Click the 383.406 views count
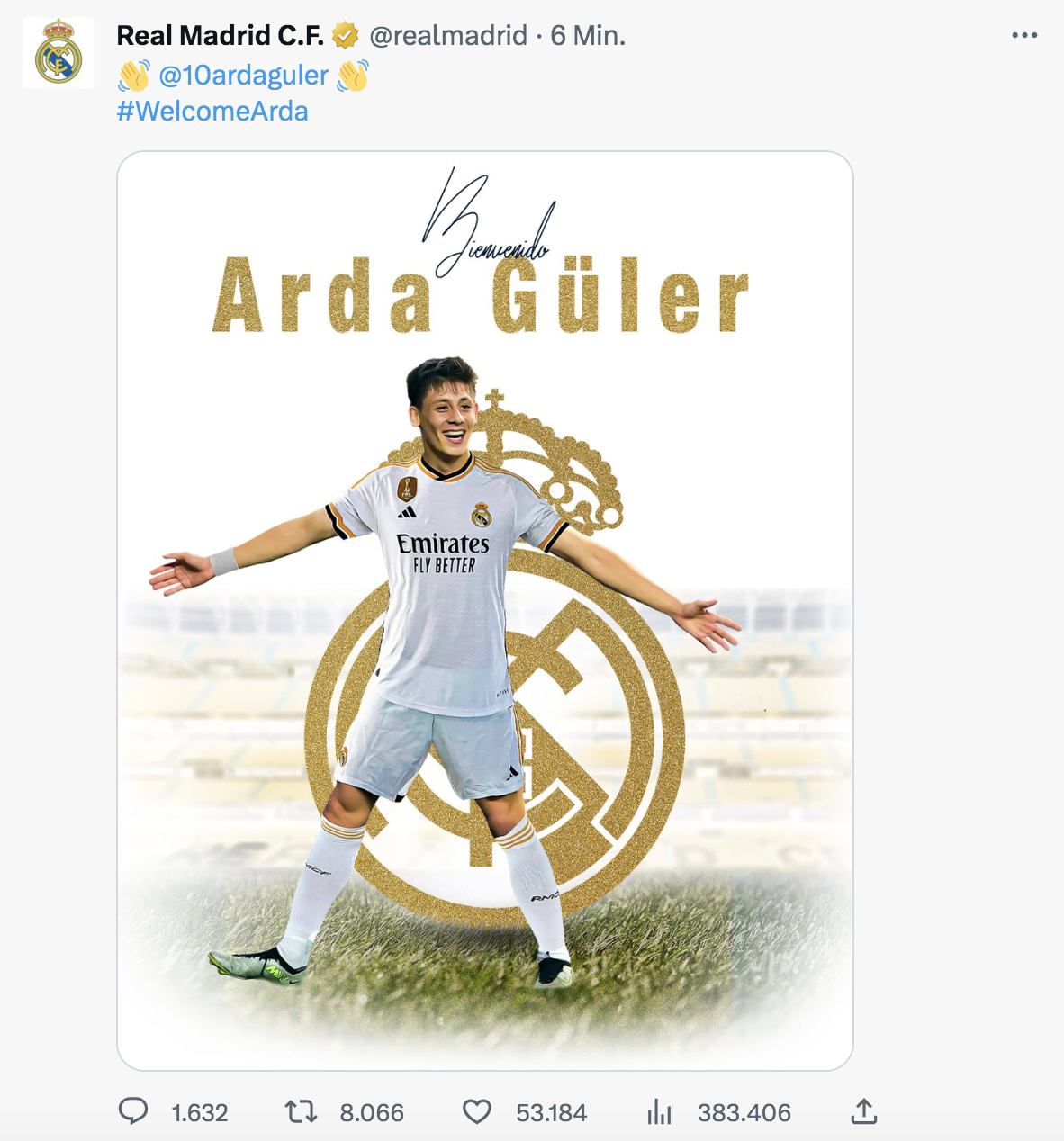 click(744, 1113)
